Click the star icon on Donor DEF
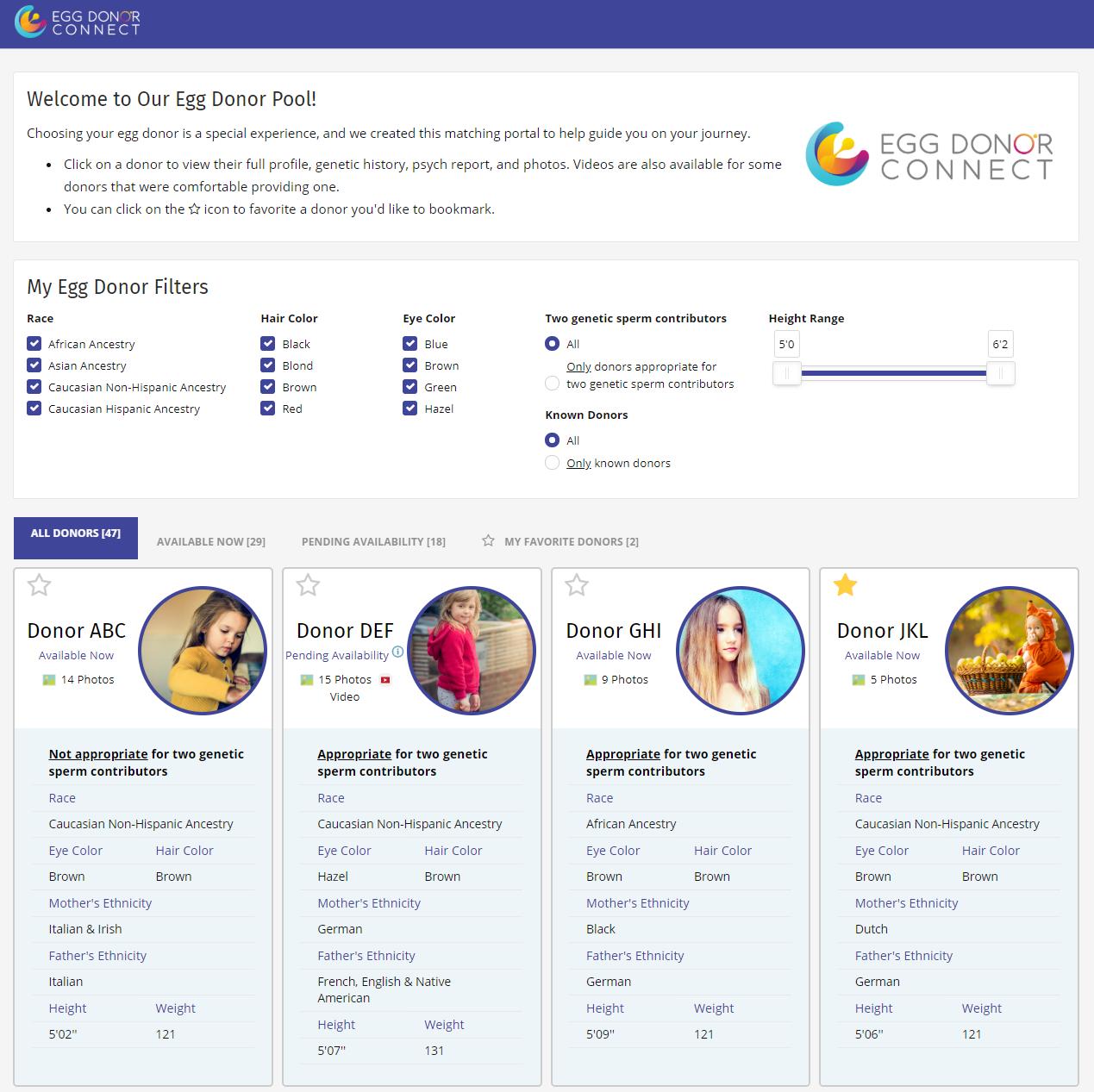This screenshot has width=1094, height=1092. (x=308, y=586)
